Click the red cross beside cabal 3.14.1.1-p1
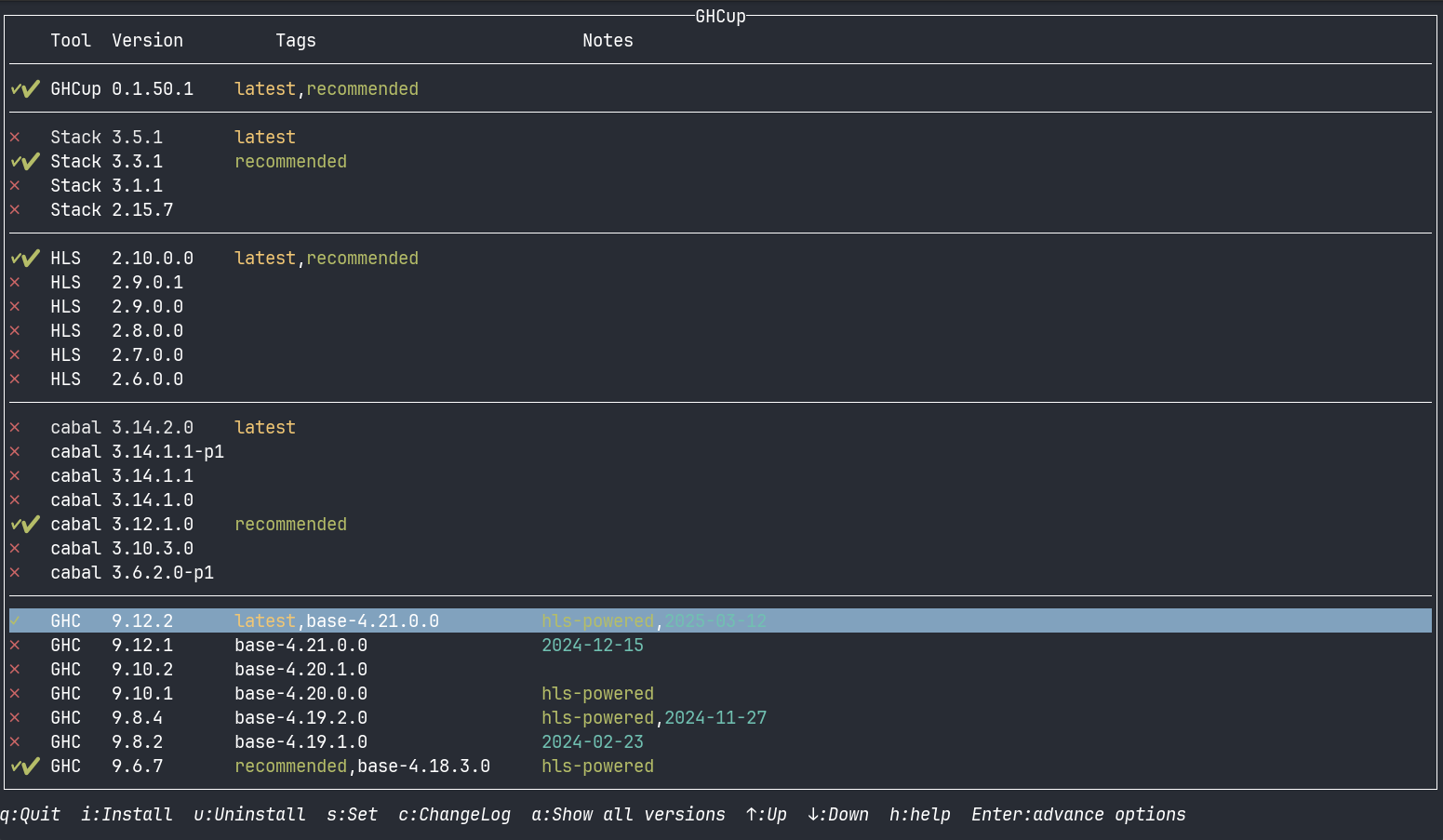 15,452
